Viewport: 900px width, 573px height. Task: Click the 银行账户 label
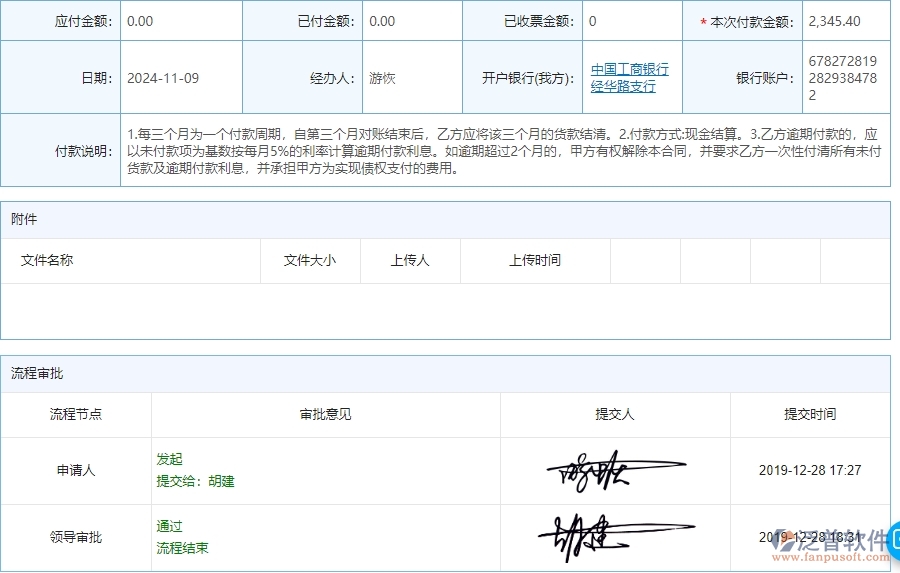point(766,79)
